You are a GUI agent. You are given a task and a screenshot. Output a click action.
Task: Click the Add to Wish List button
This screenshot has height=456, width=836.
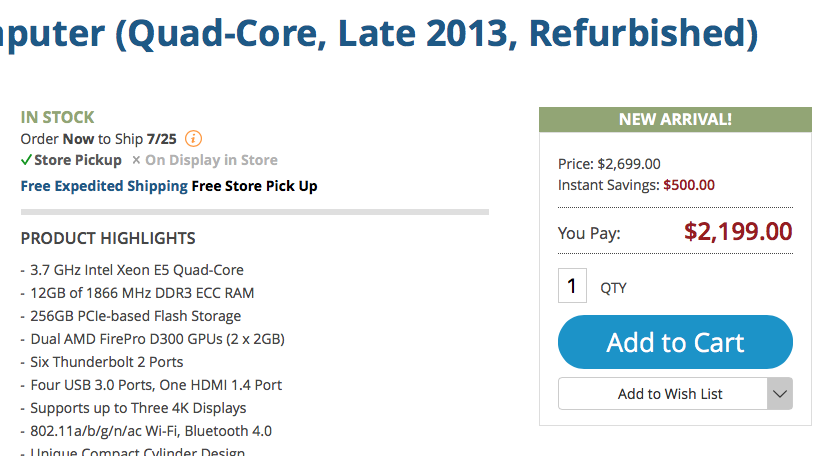click(x=663, y=394)
